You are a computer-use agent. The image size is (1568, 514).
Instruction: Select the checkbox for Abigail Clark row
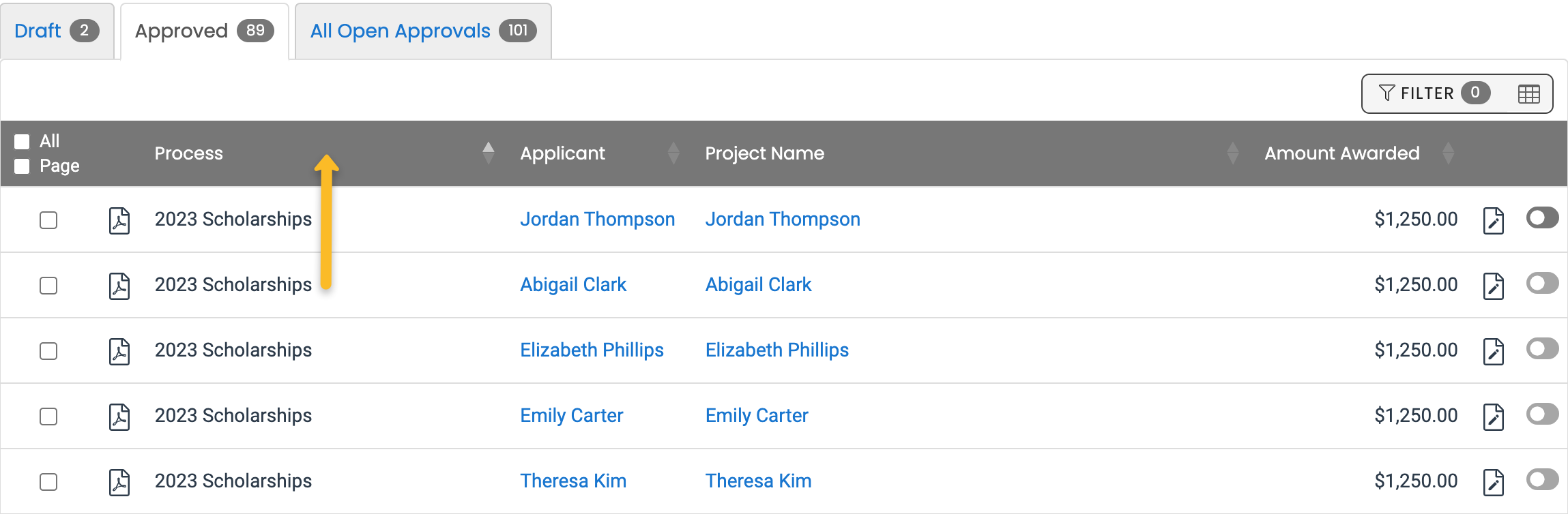pyautogui.click(x=48, y=286)
